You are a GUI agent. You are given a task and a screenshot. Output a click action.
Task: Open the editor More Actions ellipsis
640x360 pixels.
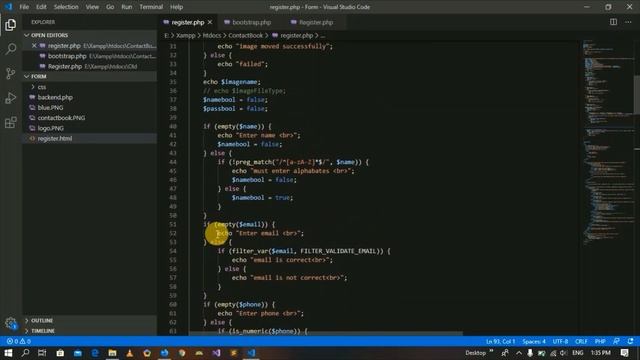point(628,22)
